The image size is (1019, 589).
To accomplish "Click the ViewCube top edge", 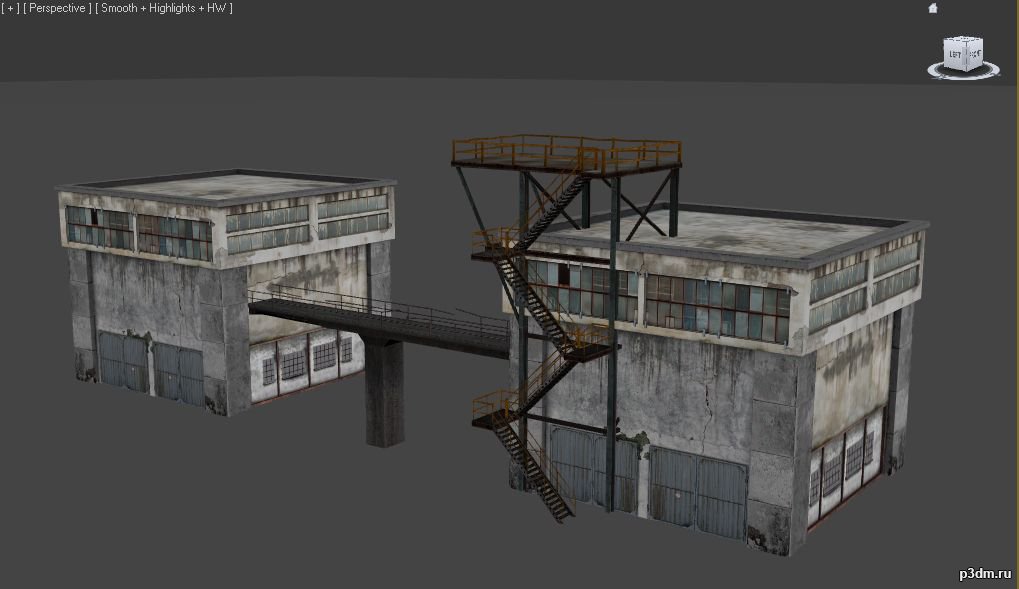I will [x=964, y=39].
